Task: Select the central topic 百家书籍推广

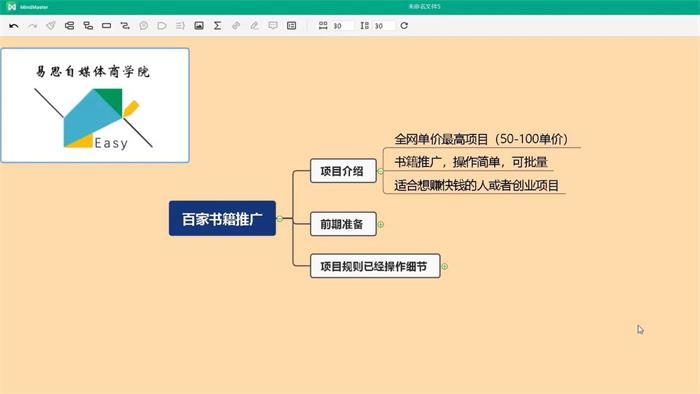Action: [222, 219]
